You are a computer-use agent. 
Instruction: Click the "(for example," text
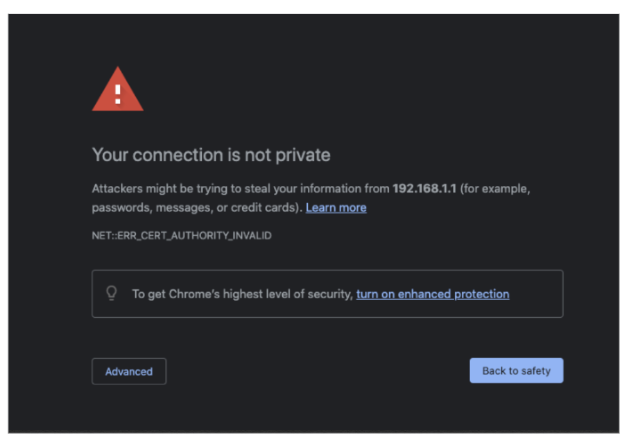pos(496,188)
